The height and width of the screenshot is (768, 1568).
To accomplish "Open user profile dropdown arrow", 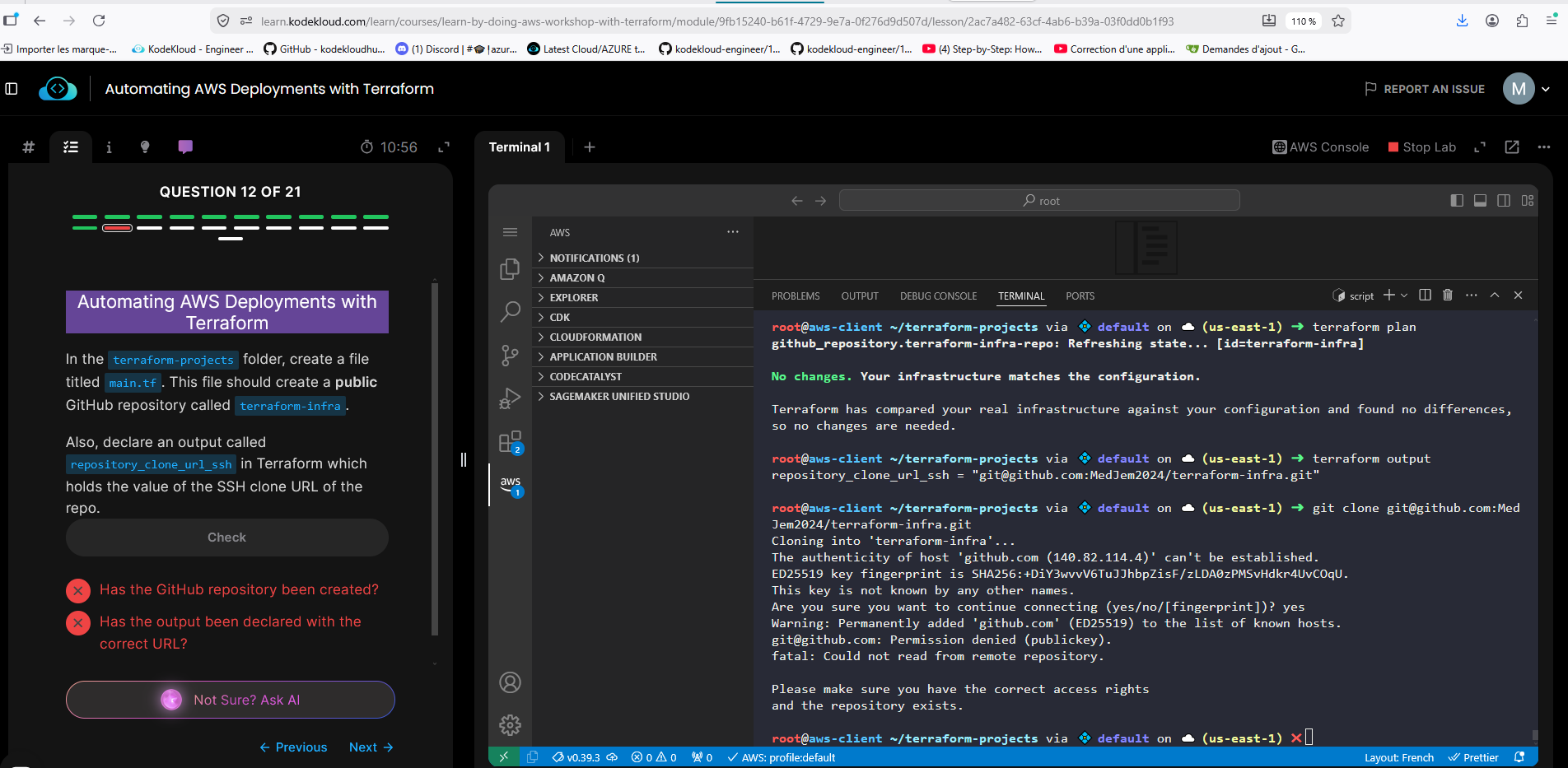I will point(1546,89).
